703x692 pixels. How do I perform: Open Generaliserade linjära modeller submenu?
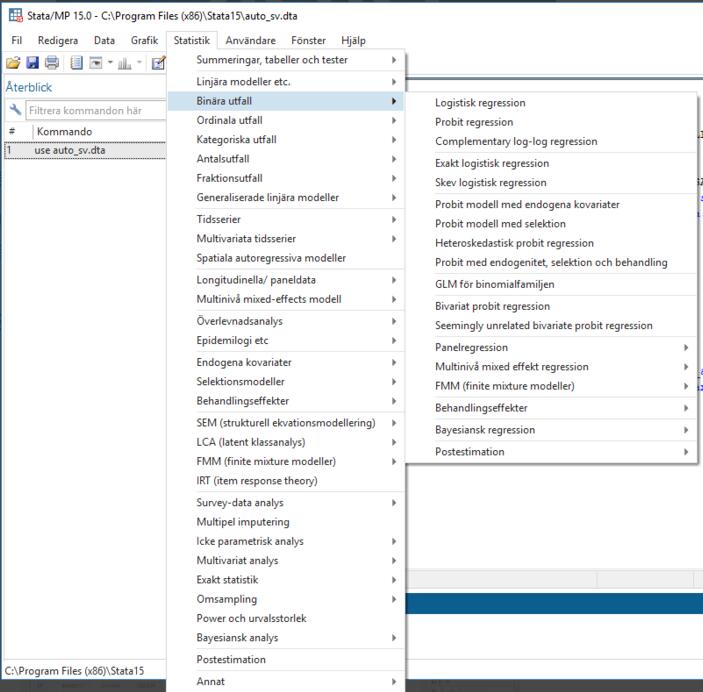point(286,197)
